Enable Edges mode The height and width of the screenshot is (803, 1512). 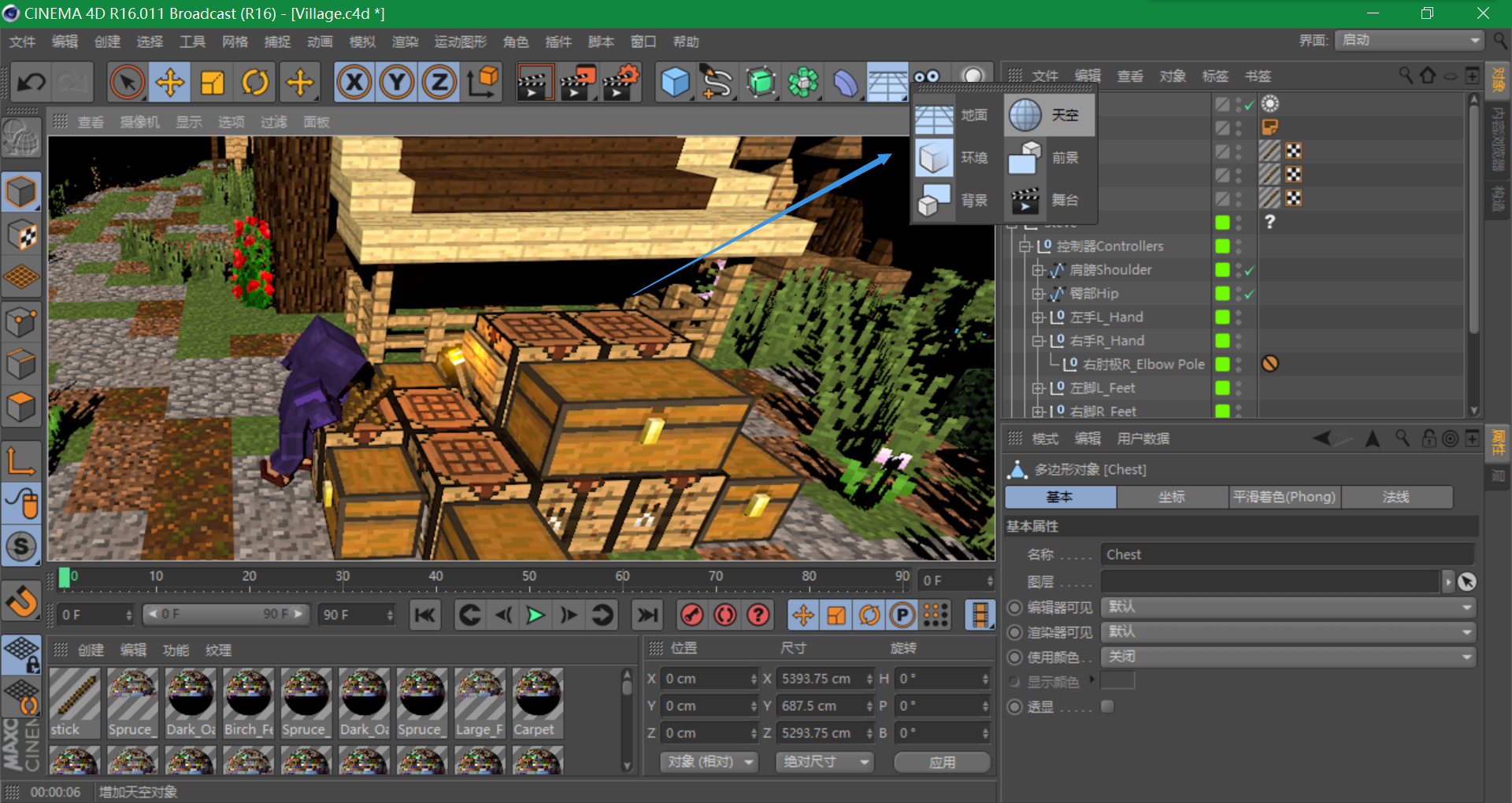tap(21, 364)
